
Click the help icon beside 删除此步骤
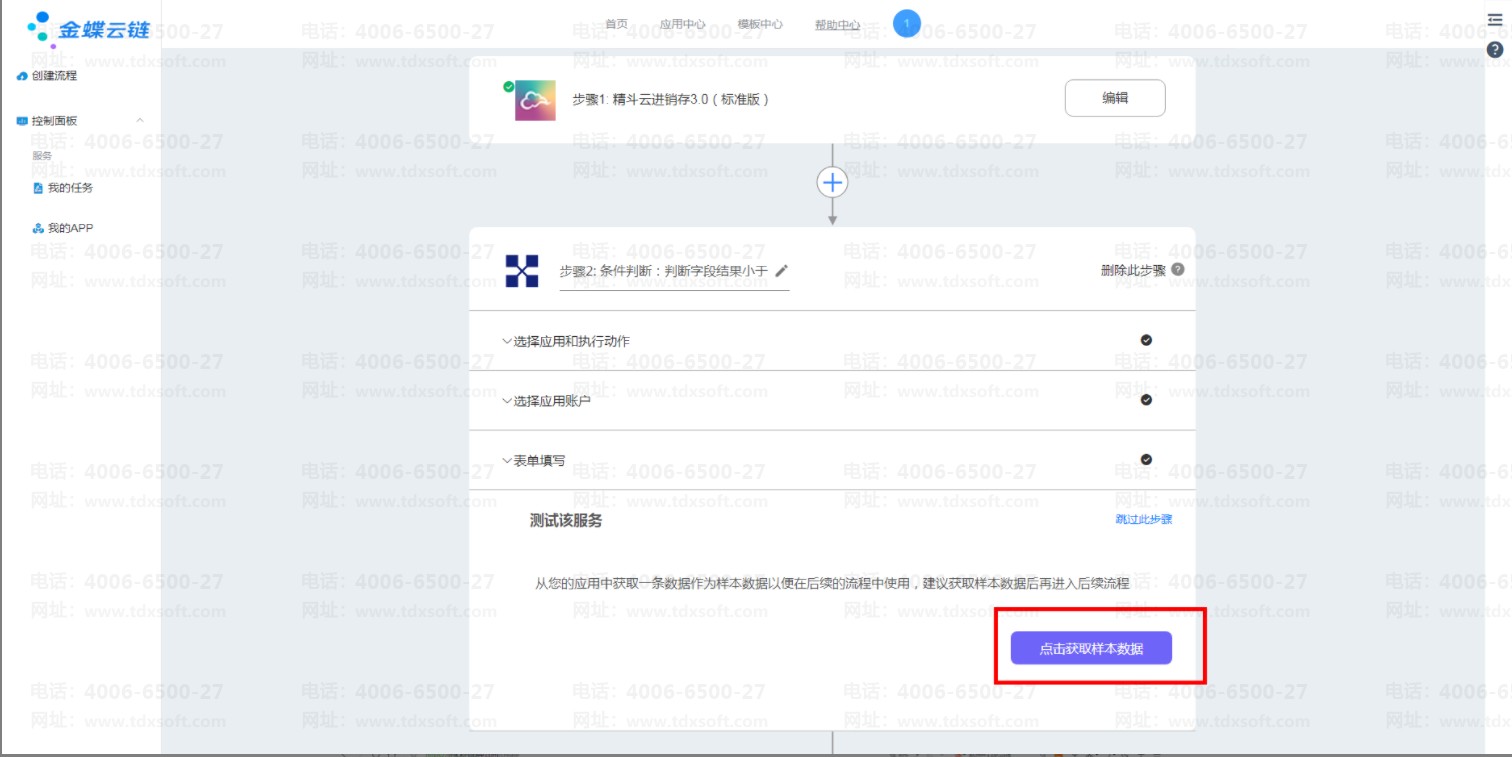1178,269
